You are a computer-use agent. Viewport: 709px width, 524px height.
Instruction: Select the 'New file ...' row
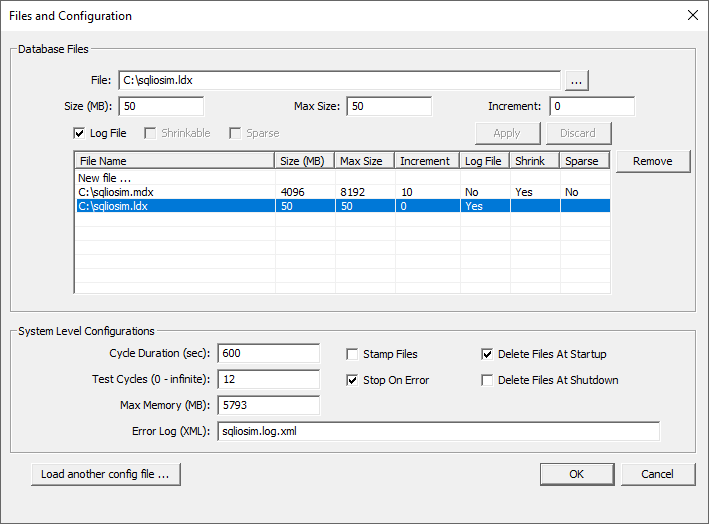pyautogui.click(x=343, y=178)
